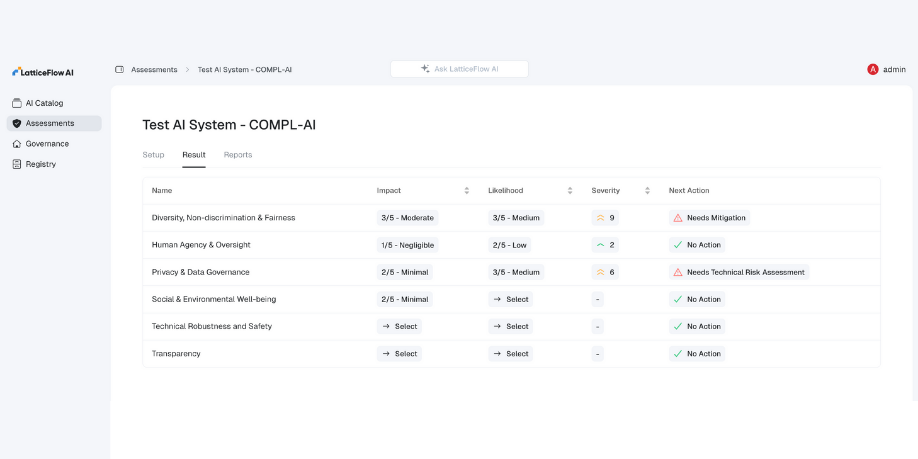The height and width of the screenshot is (459, 918).
Task: Click severity 2 badge in Human Agency row
Action: 605,245
